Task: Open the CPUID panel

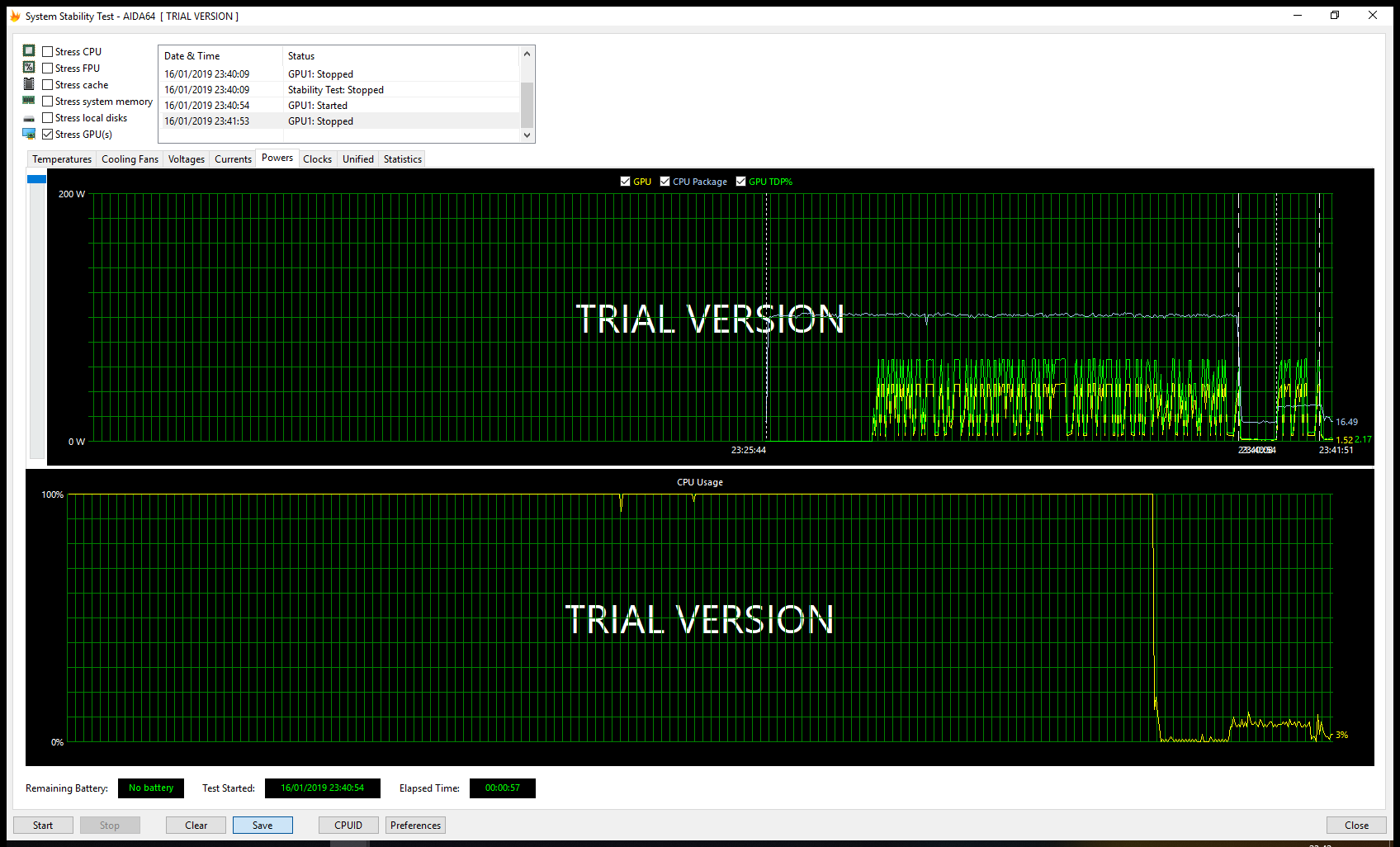Action: point(348,825)
